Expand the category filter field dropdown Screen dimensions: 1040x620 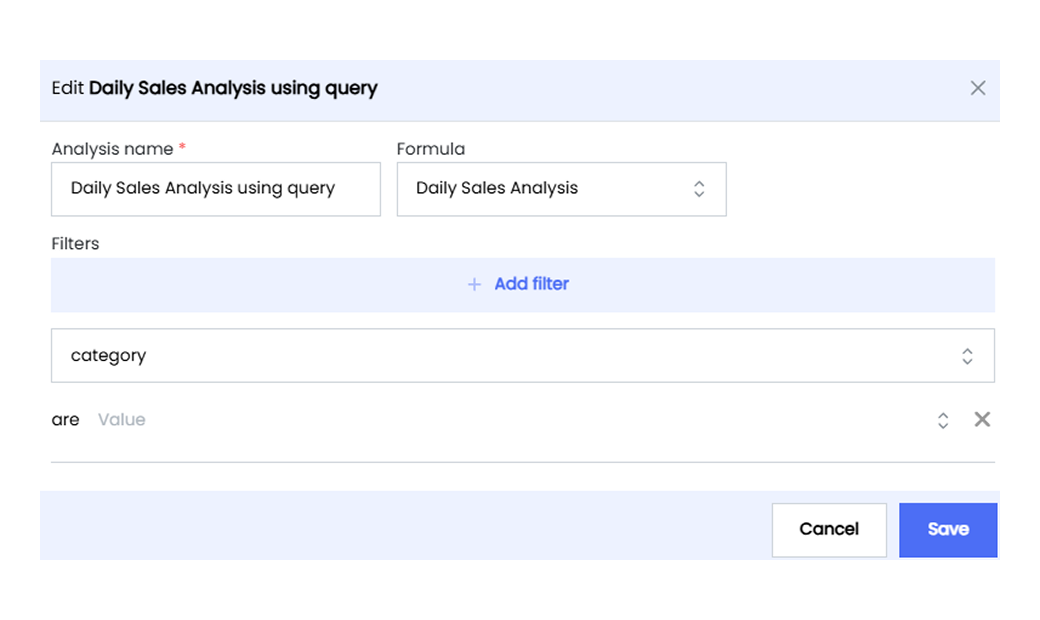pos(523,355)
